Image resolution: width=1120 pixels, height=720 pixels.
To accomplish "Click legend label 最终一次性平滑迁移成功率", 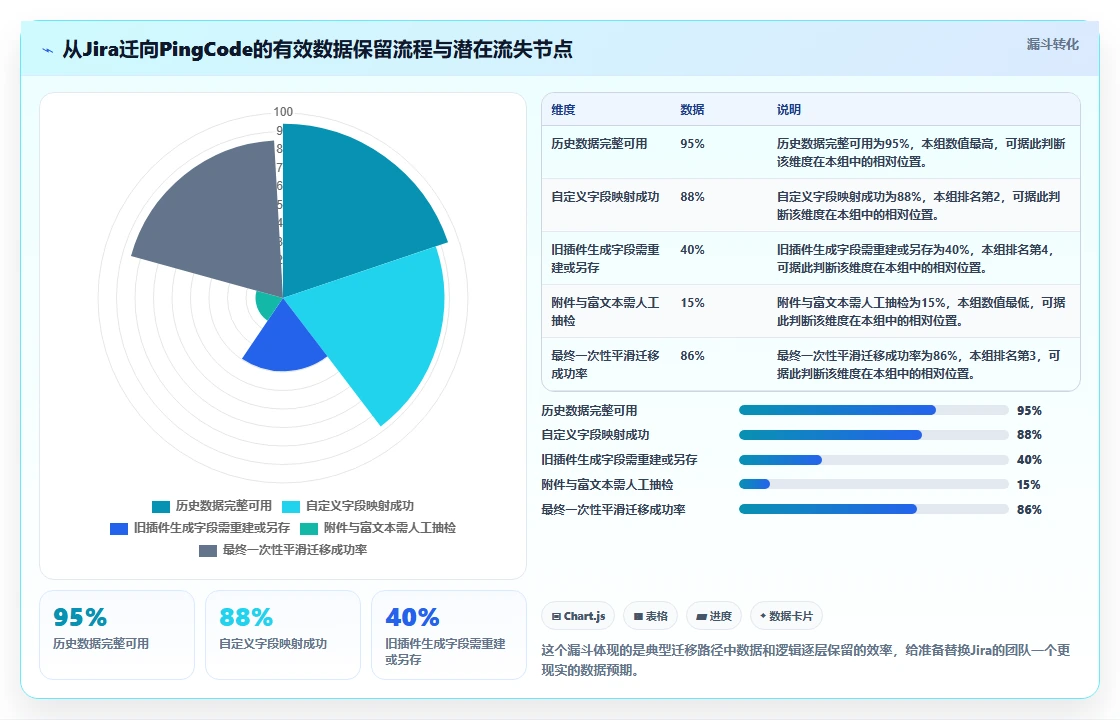I will (x=295, y=550).
